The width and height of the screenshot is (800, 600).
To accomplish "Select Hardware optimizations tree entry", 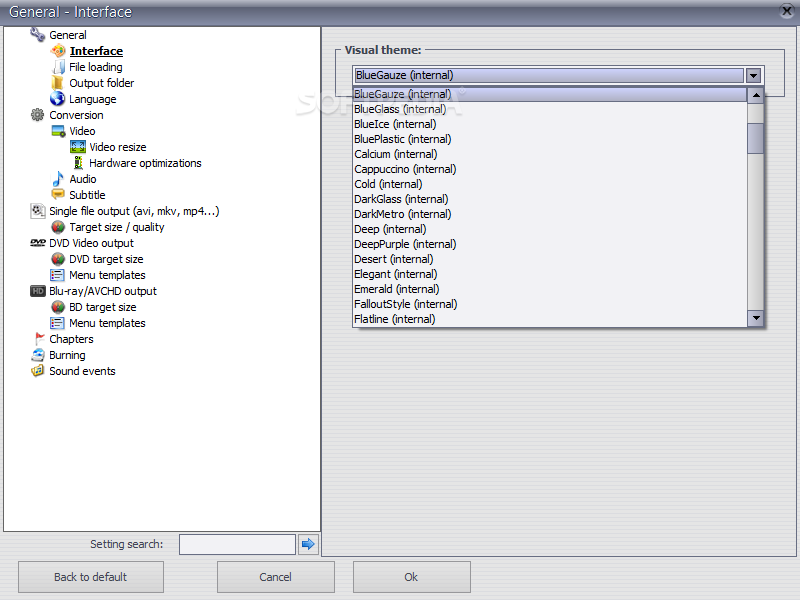I will click(x=145, y=163).
